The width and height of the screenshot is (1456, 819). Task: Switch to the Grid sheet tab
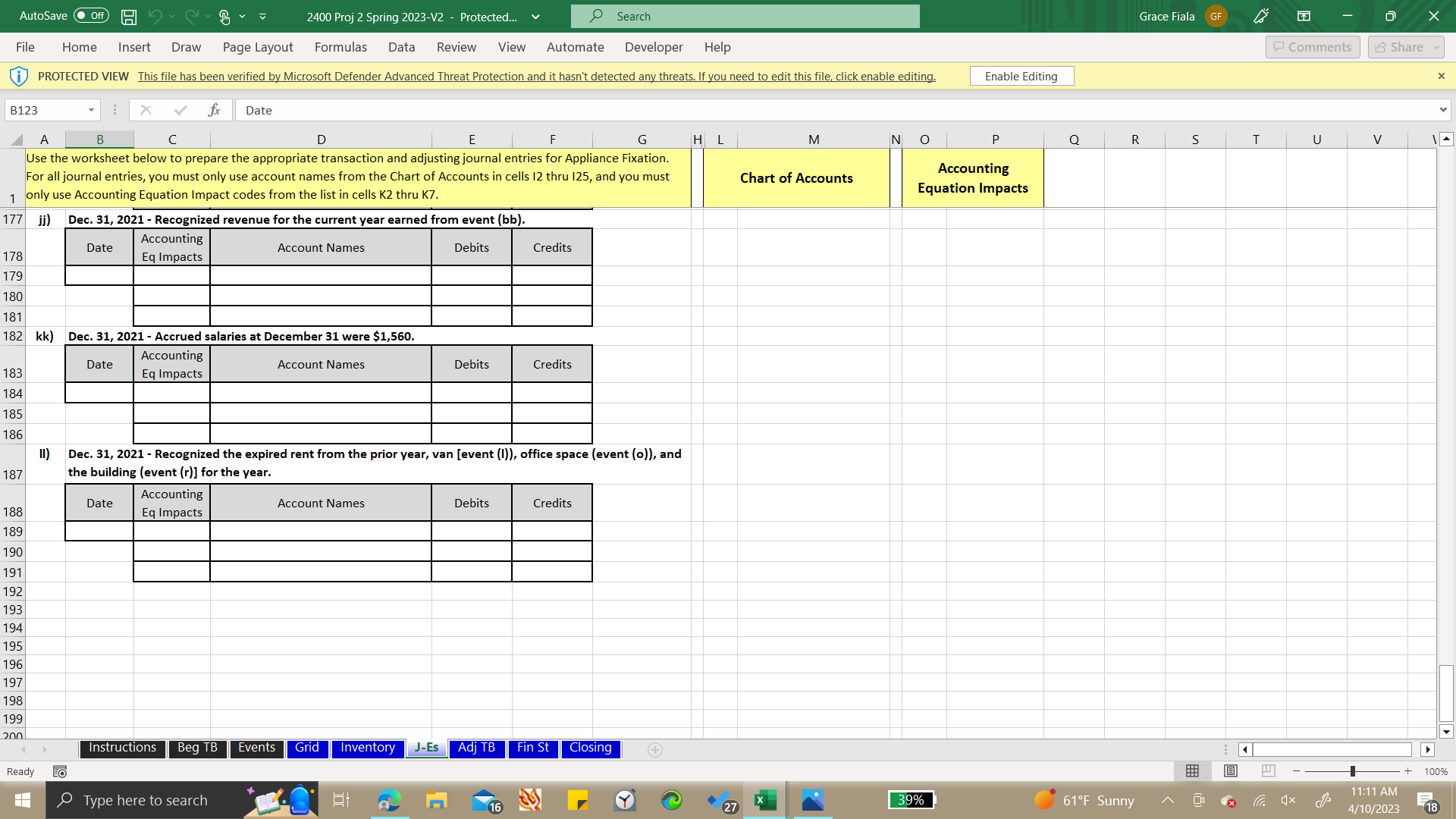[307, 748]
